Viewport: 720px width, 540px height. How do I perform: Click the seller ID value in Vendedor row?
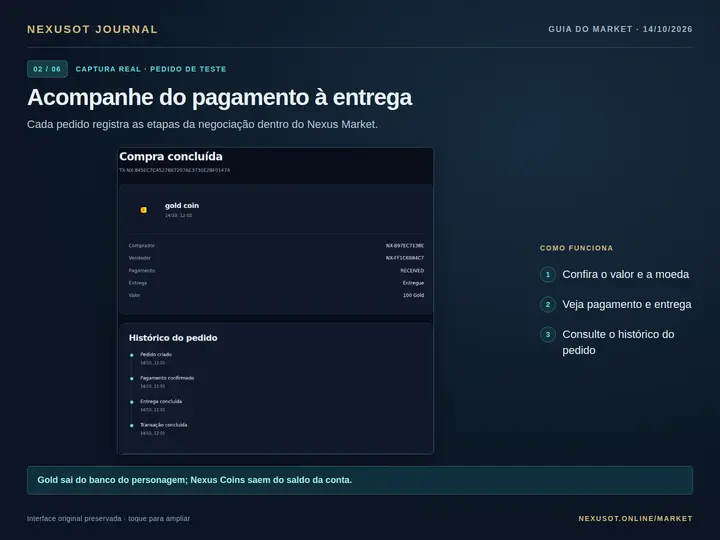point(405,258)
